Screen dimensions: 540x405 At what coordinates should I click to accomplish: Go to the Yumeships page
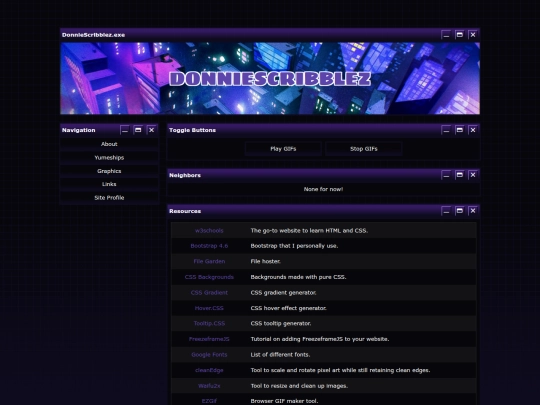coord(109,157)
